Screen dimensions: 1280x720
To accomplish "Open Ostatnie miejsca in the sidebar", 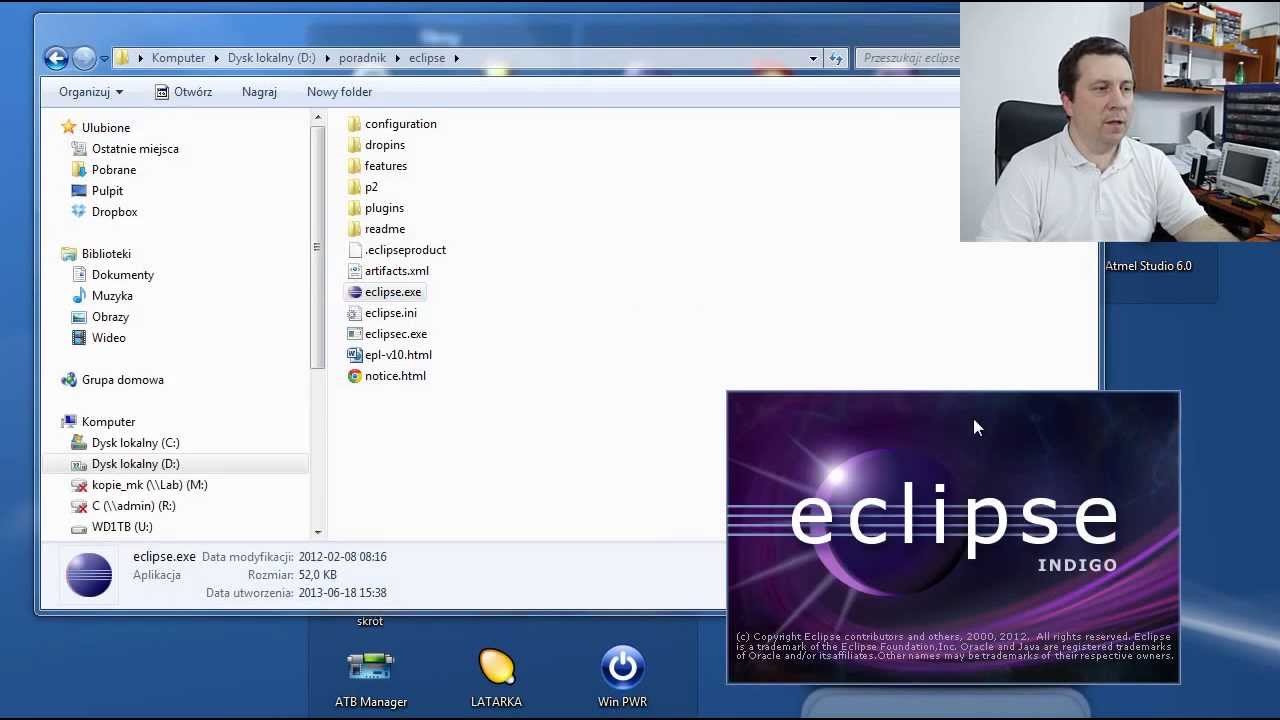I will [x=135, y=149].
